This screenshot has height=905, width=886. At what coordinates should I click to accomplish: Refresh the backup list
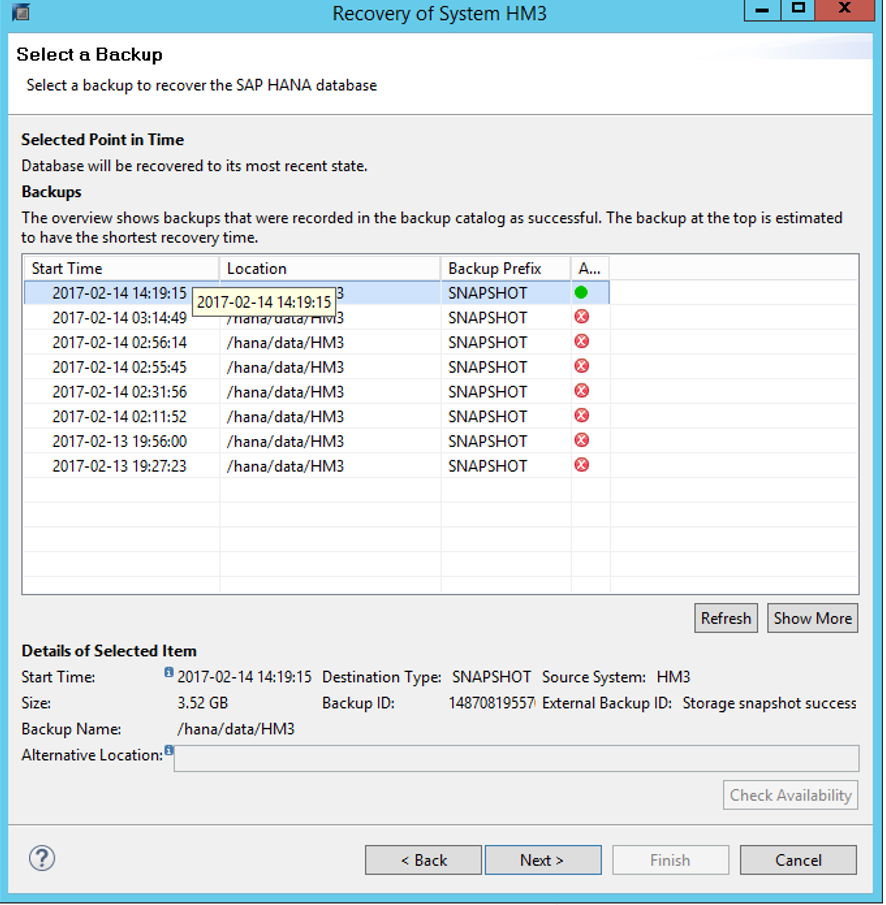coord(726,618)
